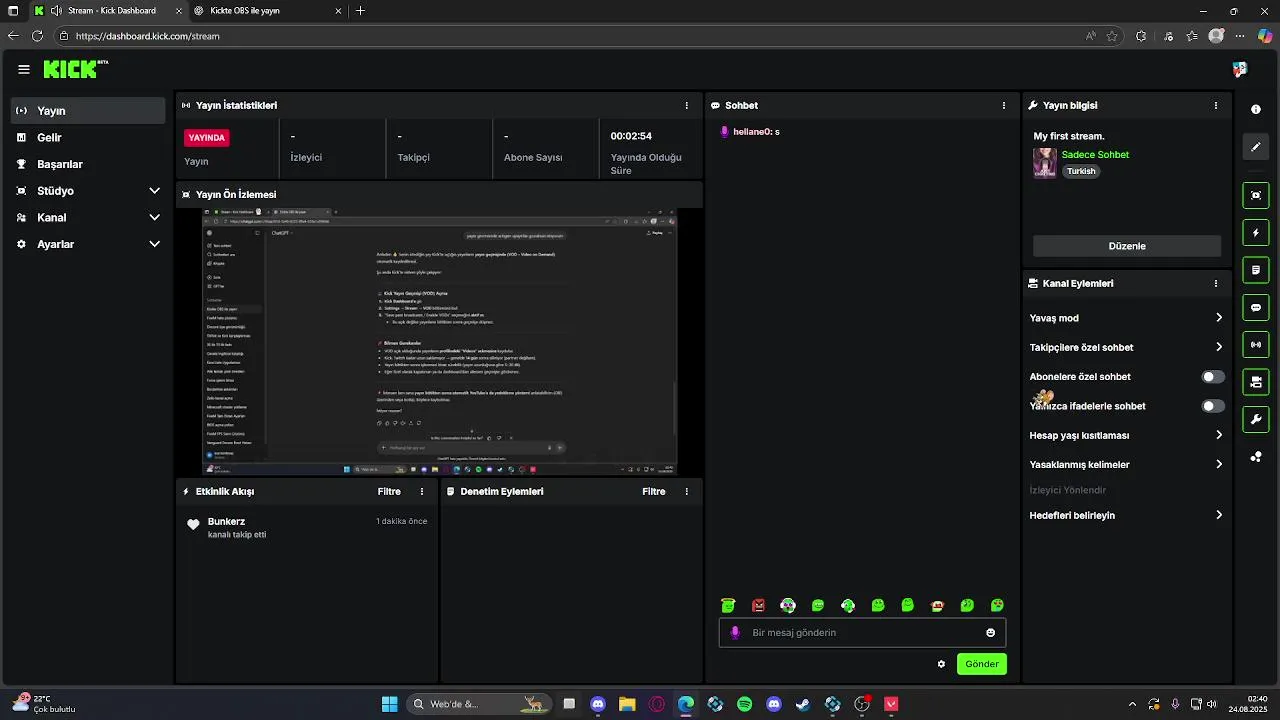Click the Düzenle button
Viewport: 1280px width, 720px height.
(x=1127, y=246)
